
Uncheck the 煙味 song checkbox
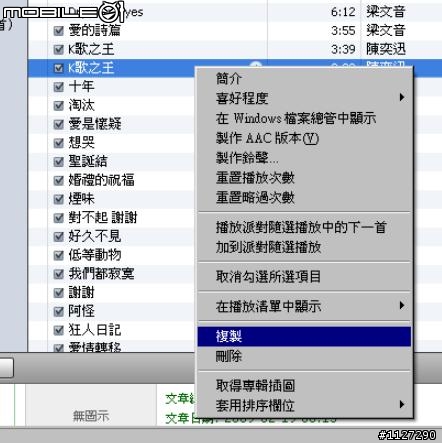(x=58, y=199)
